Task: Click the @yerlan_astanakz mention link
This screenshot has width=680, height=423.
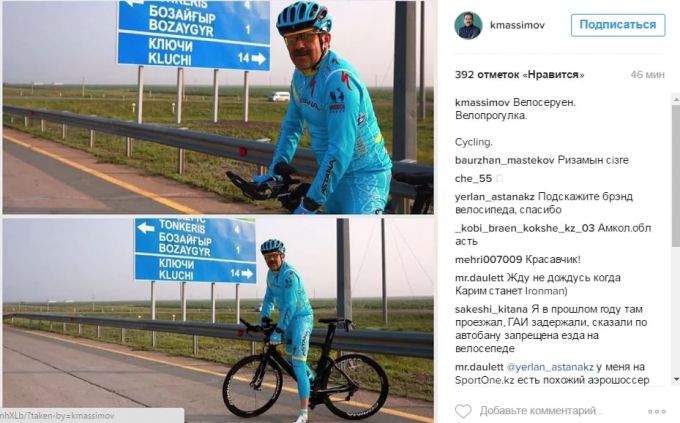Action: (x=550, y=367)
